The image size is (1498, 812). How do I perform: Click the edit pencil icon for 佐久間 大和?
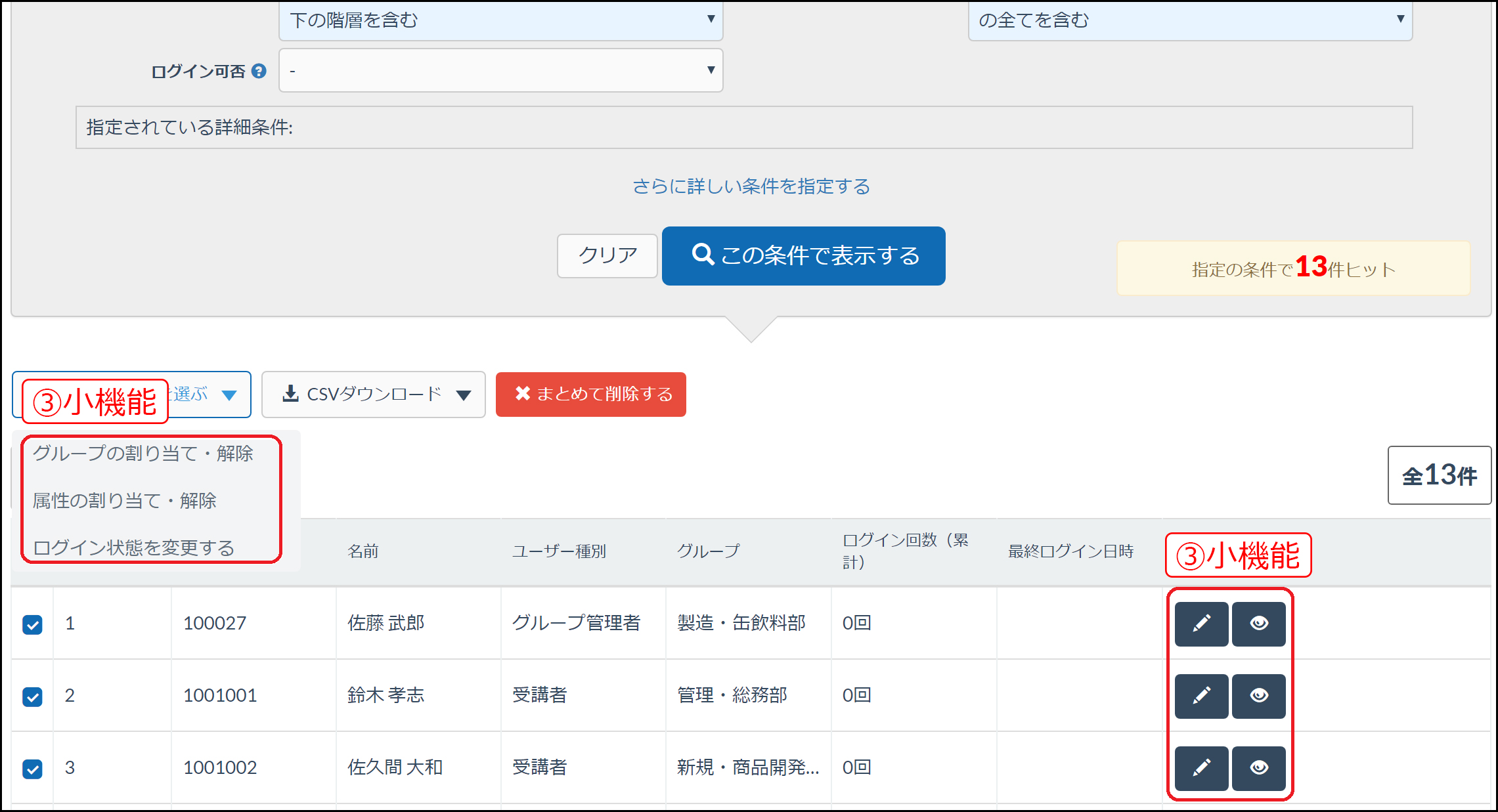point(1201,768)
